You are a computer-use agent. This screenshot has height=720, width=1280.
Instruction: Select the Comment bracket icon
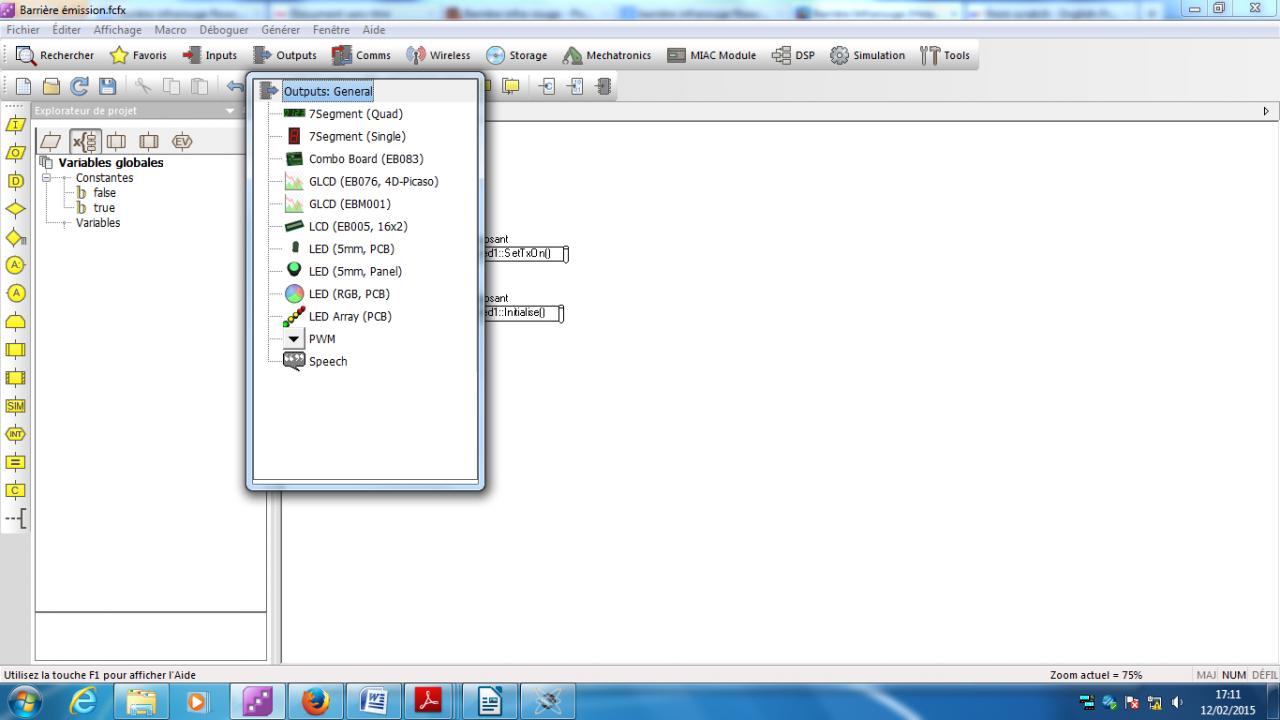tap(16, 518)
